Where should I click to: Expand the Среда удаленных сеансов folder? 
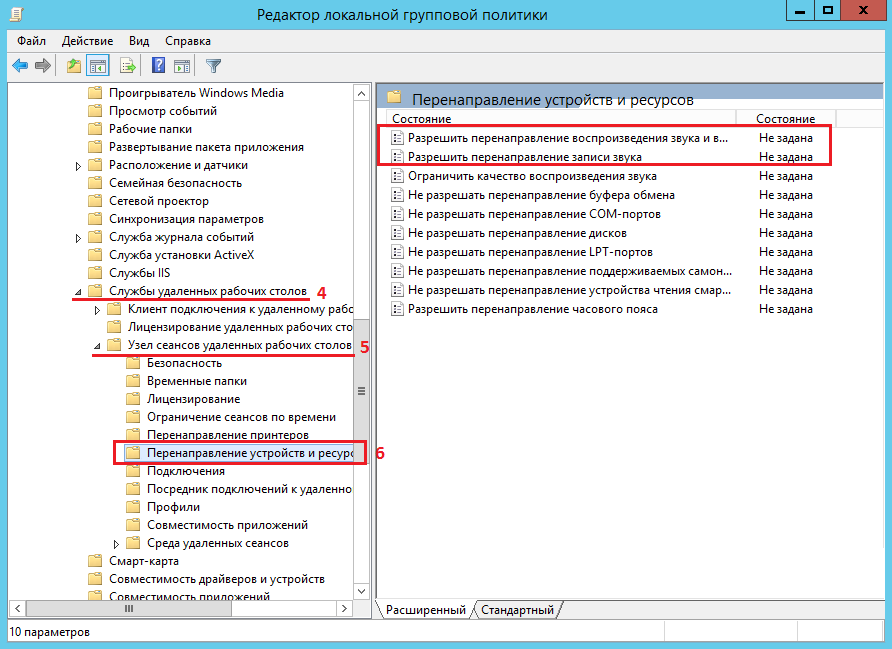pos(116,543)
